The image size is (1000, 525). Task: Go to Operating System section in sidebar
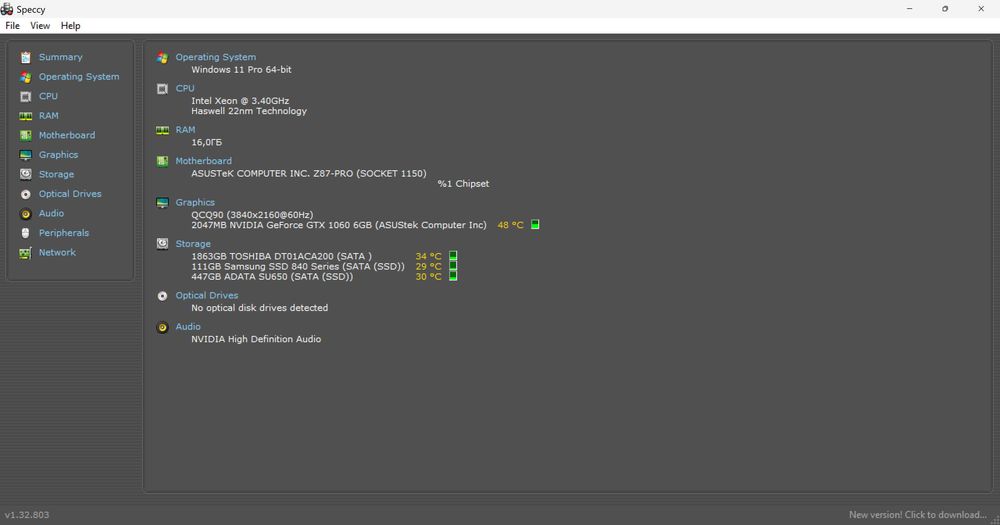(79, 77)
